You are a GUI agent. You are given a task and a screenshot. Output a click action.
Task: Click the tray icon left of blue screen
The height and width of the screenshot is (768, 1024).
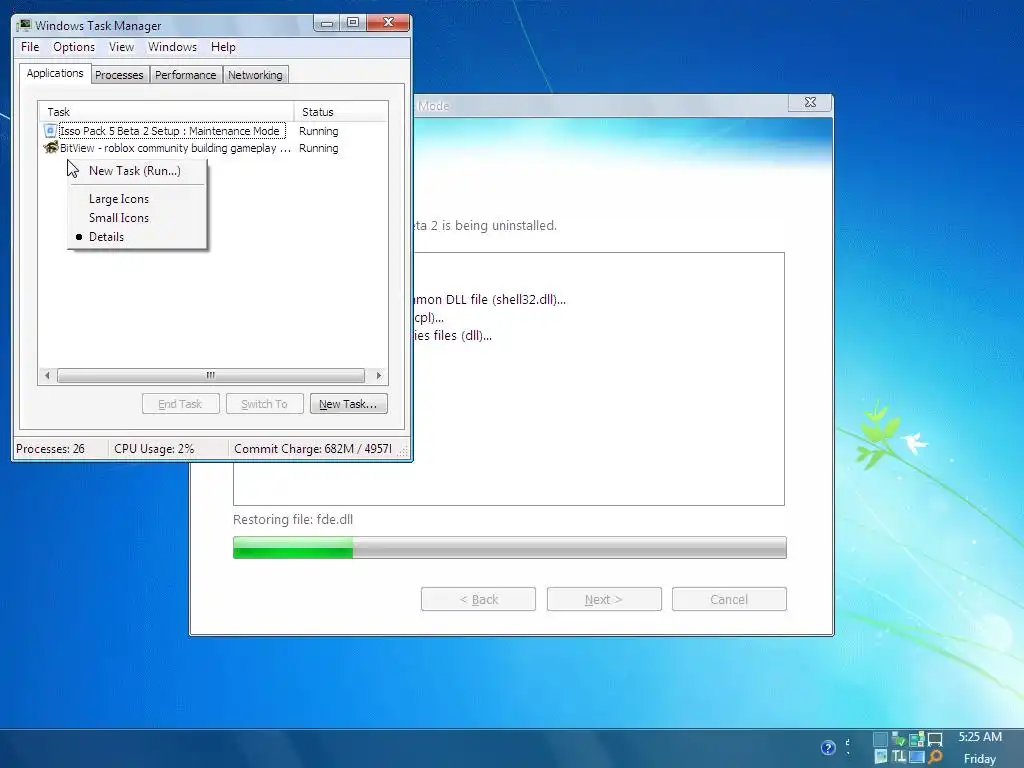click(899, 756)
